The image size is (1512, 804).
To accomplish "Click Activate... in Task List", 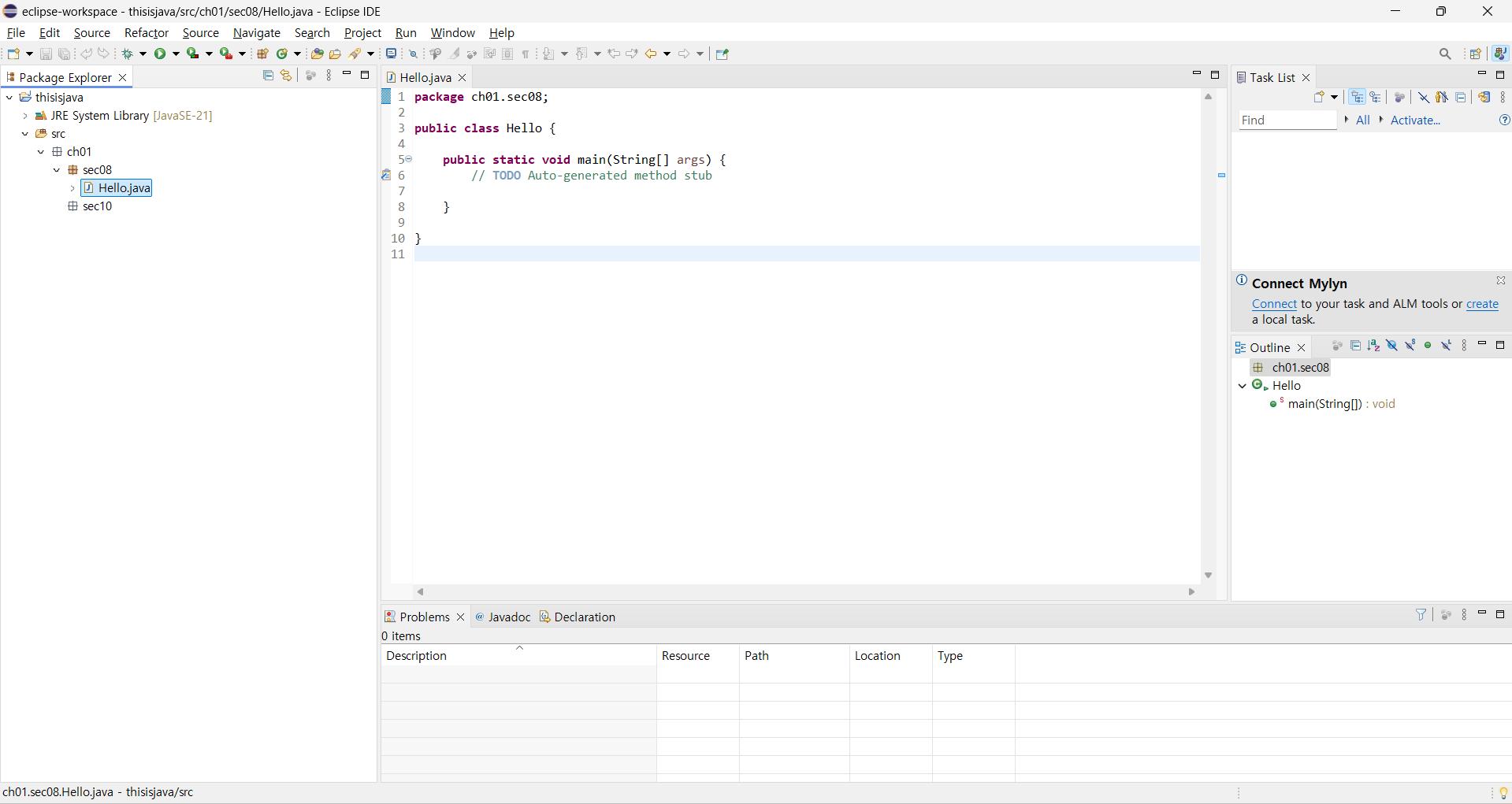I will (1415, 120).
